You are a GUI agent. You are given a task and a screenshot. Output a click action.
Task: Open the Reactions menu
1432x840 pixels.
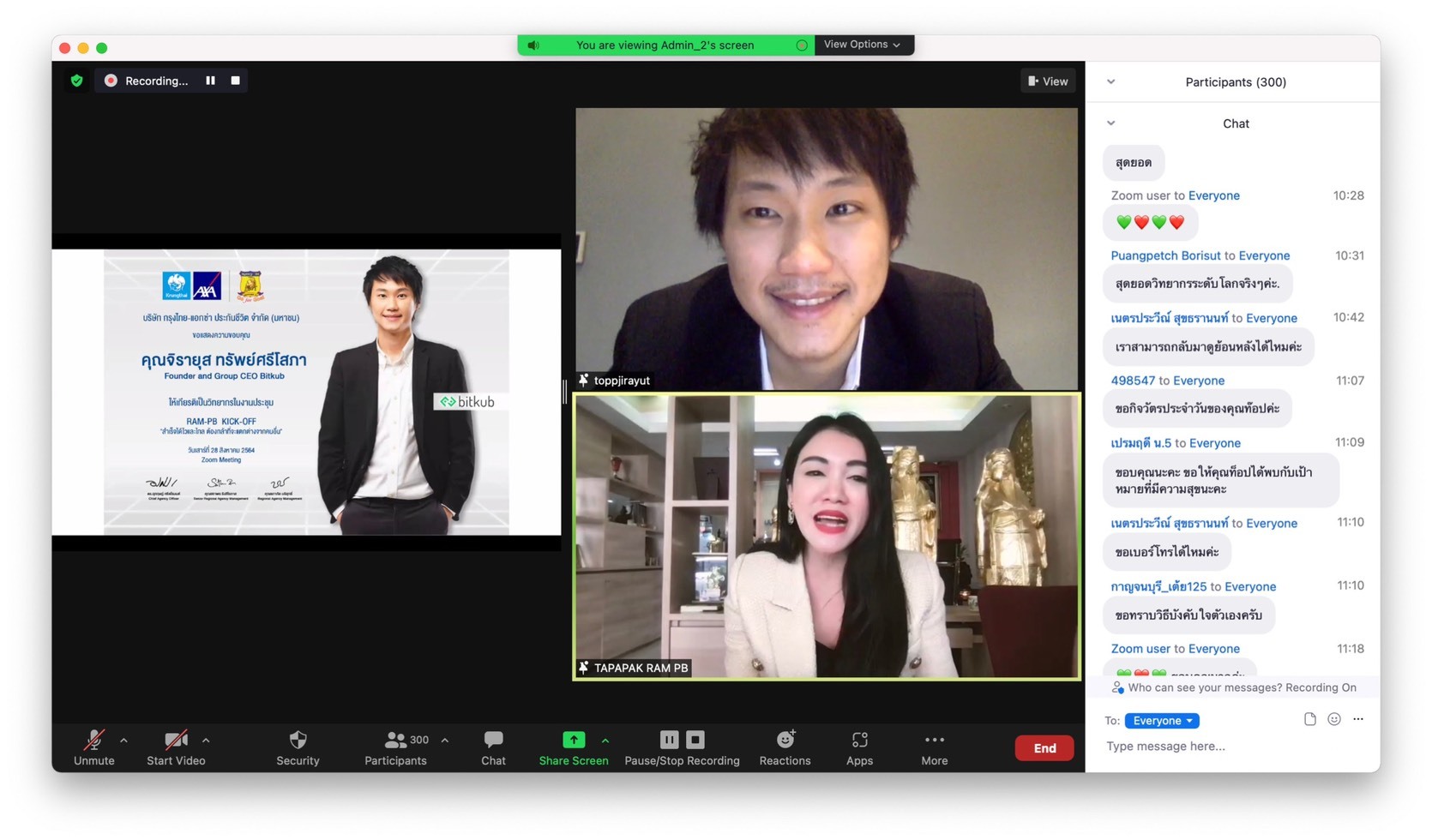[785, 747]
